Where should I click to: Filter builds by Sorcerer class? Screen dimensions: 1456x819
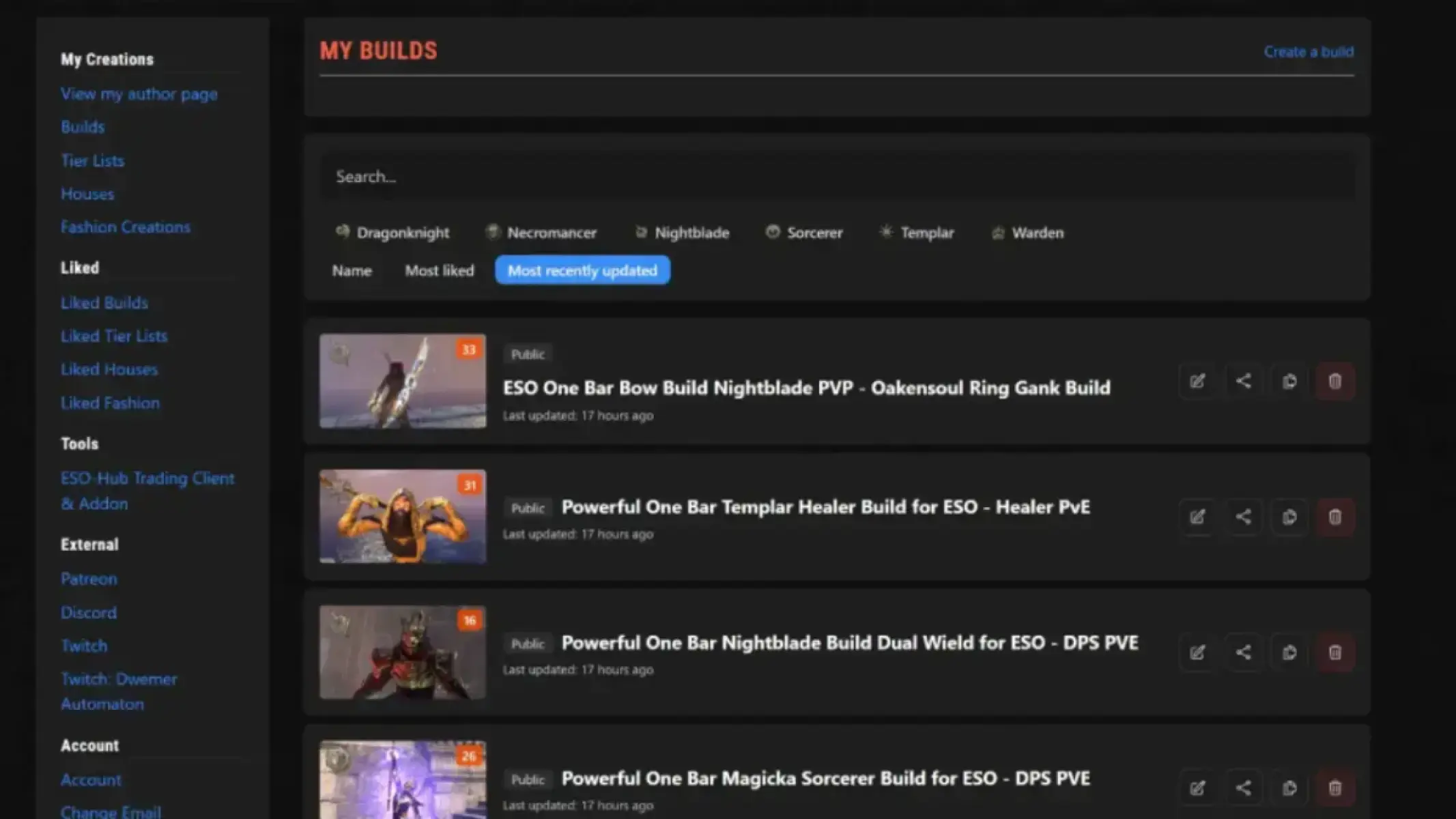804,233
